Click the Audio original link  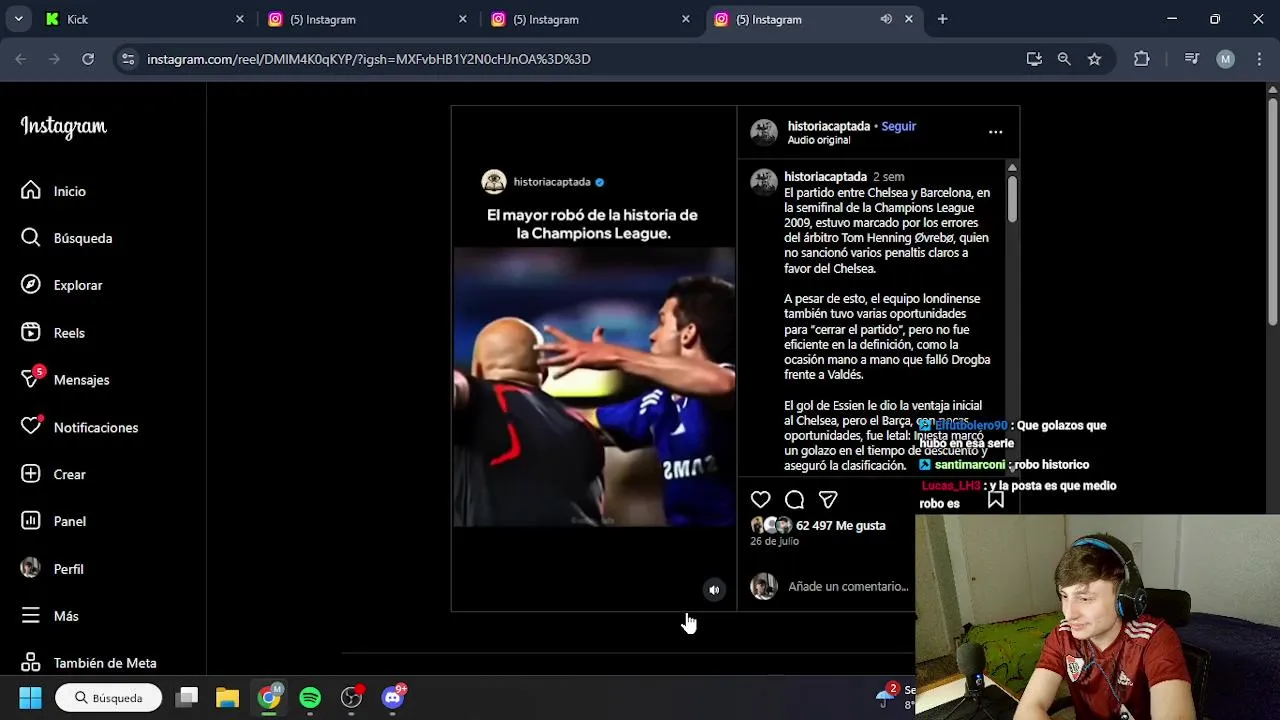pos(818,140)
